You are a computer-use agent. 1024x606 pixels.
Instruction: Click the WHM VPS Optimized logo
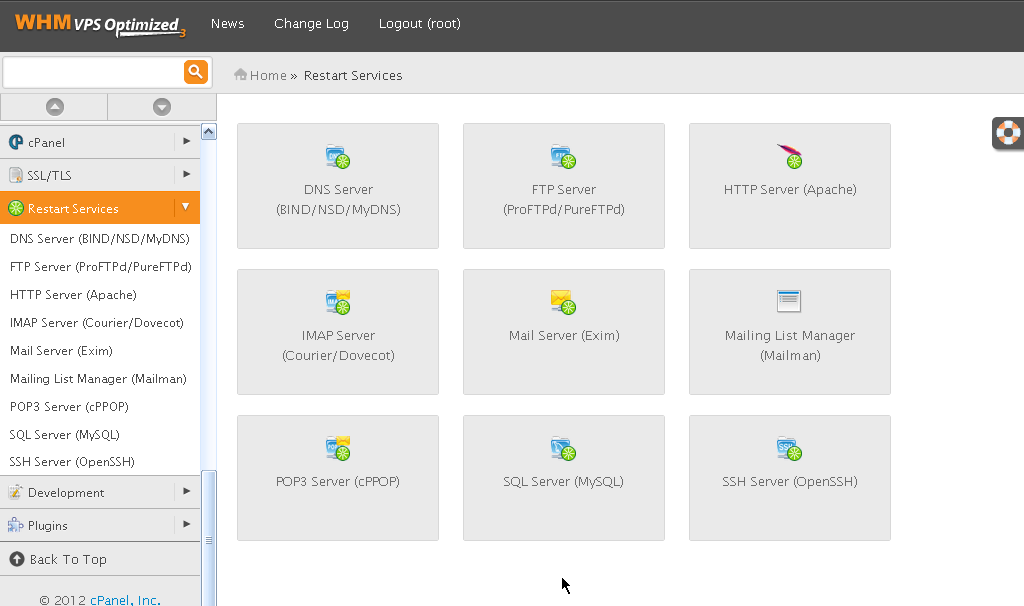(101, 25)
